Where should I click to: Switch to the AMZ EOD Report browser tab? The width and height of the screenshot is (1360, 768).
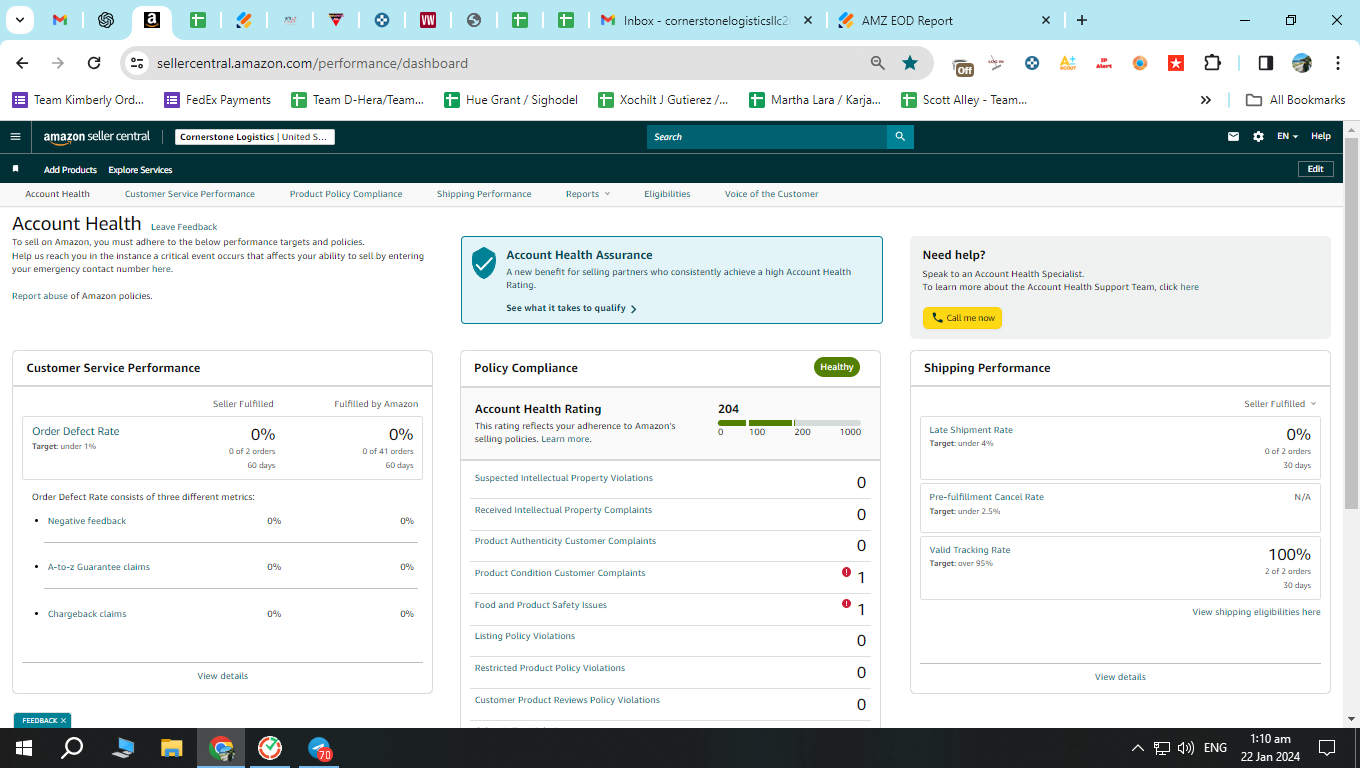click(945, 20)
